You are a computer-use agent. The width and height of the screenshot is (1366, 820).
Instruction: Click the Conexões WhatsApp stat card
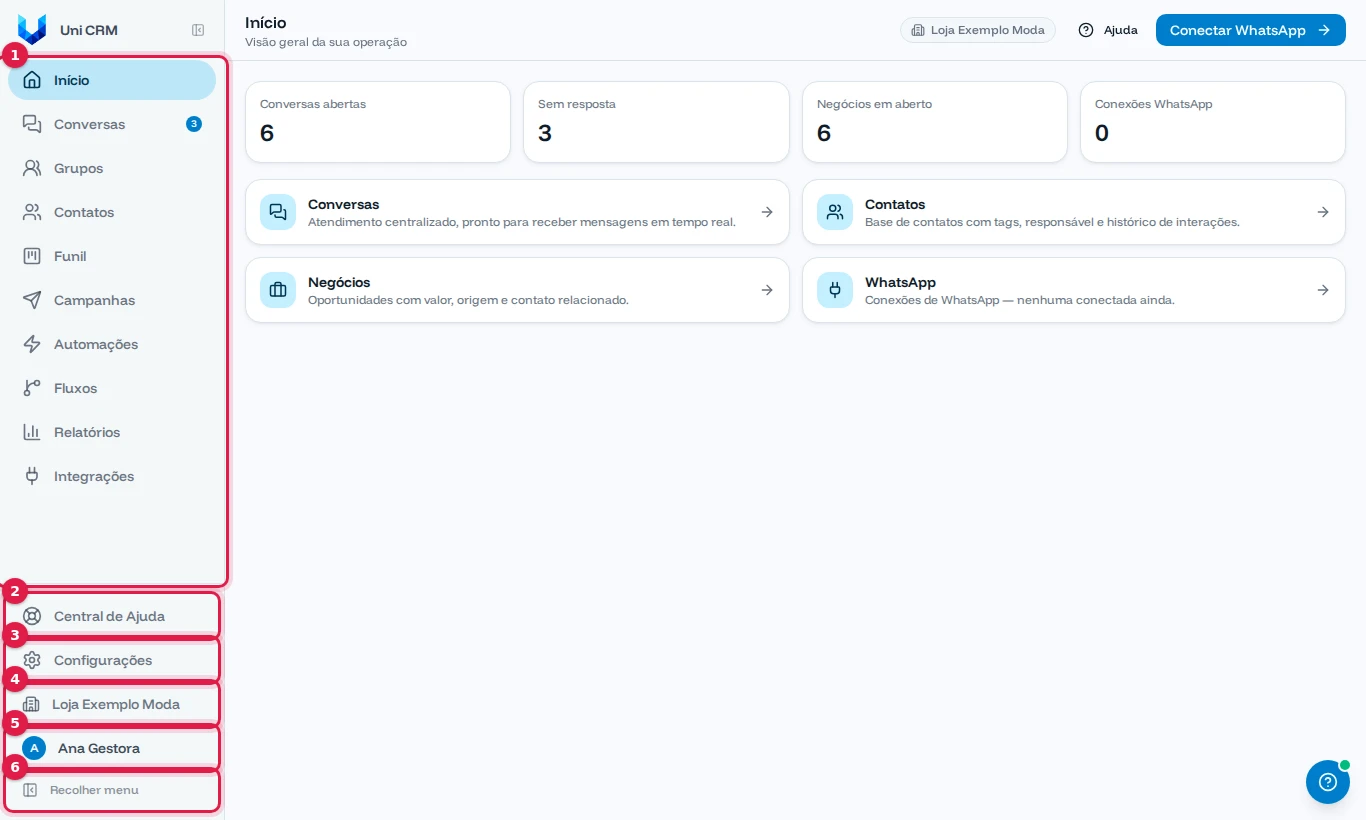[x=1213, y=122]
